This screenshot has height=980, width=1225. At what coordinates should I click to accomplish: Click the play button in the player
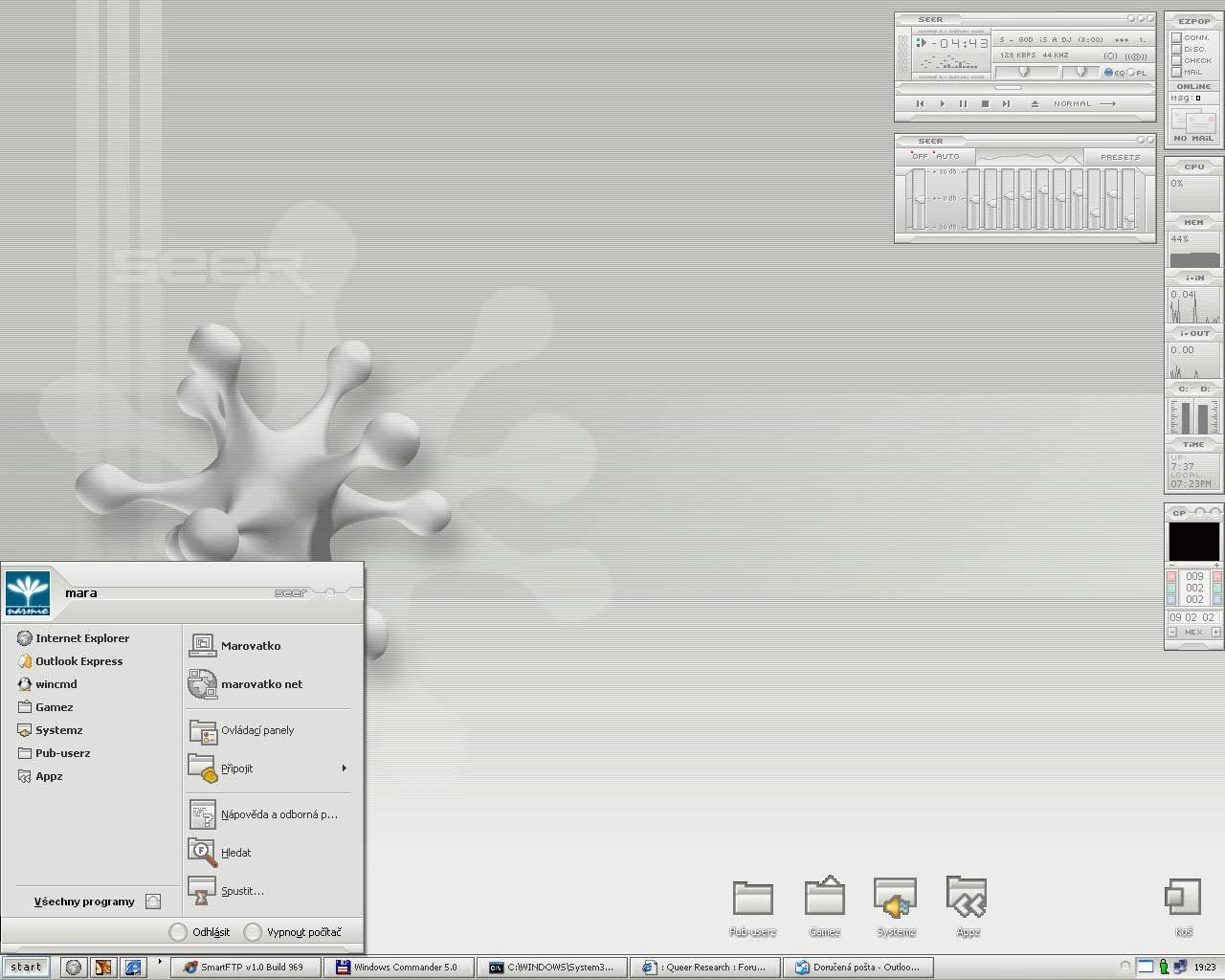point(943,103)
